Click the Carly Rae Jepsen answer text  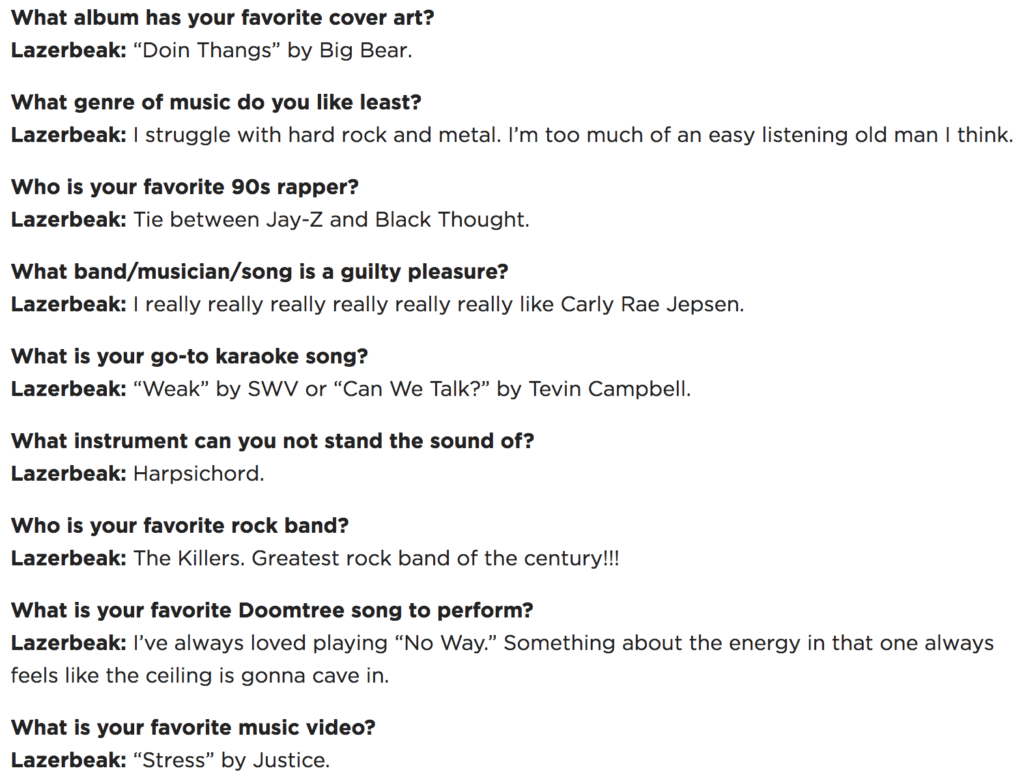coord(377,304)
